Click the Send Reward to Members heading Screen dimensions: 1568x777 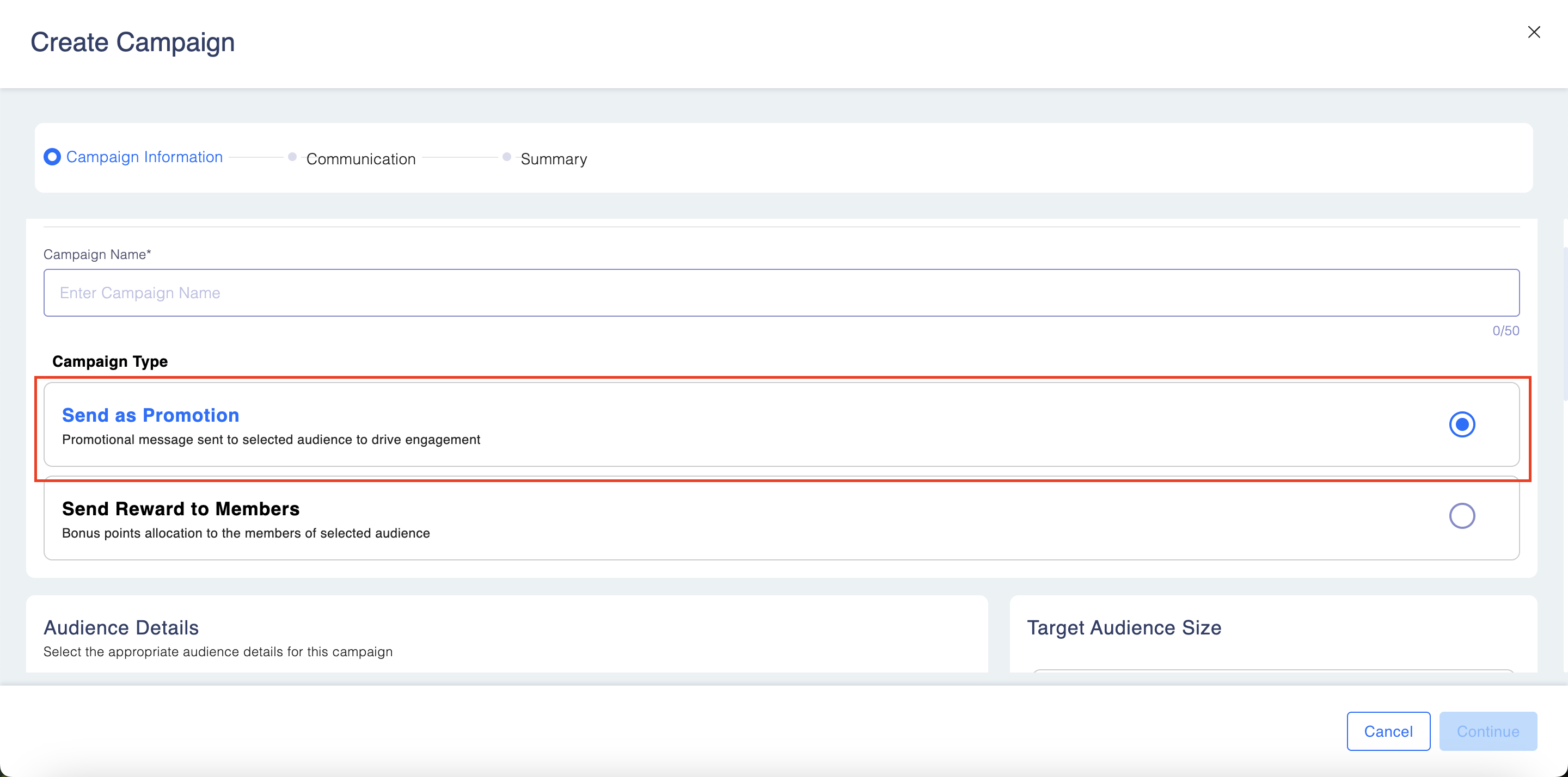(x=181, y=509)
